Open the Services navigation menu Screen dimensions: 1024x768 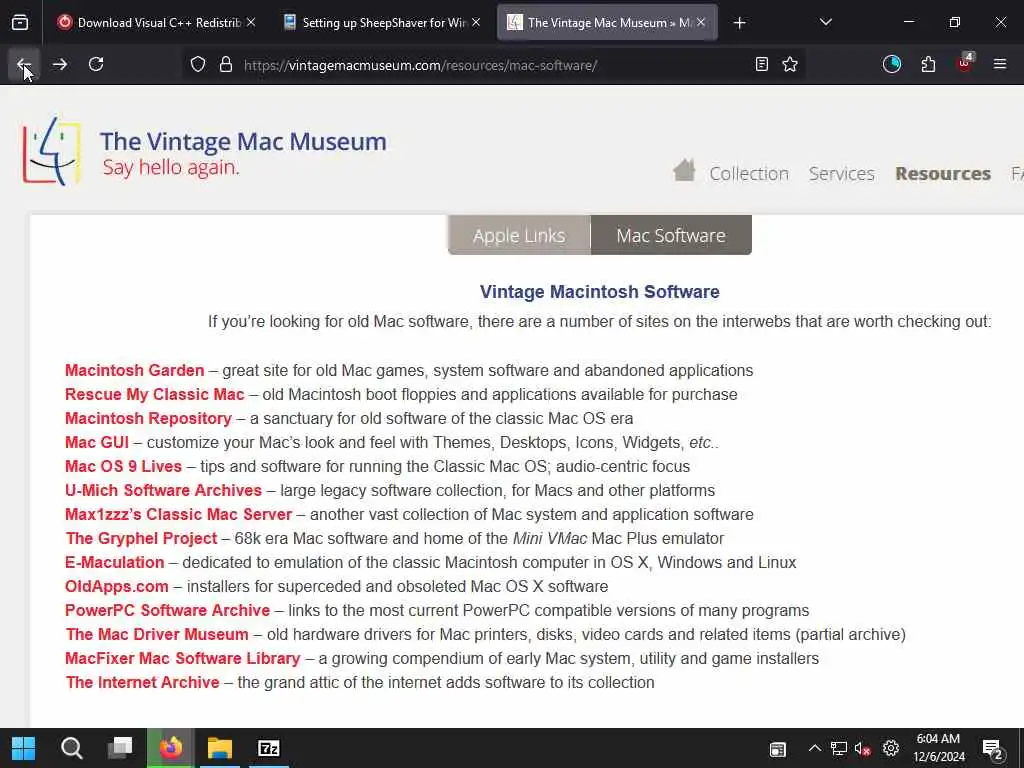(841, 174)
